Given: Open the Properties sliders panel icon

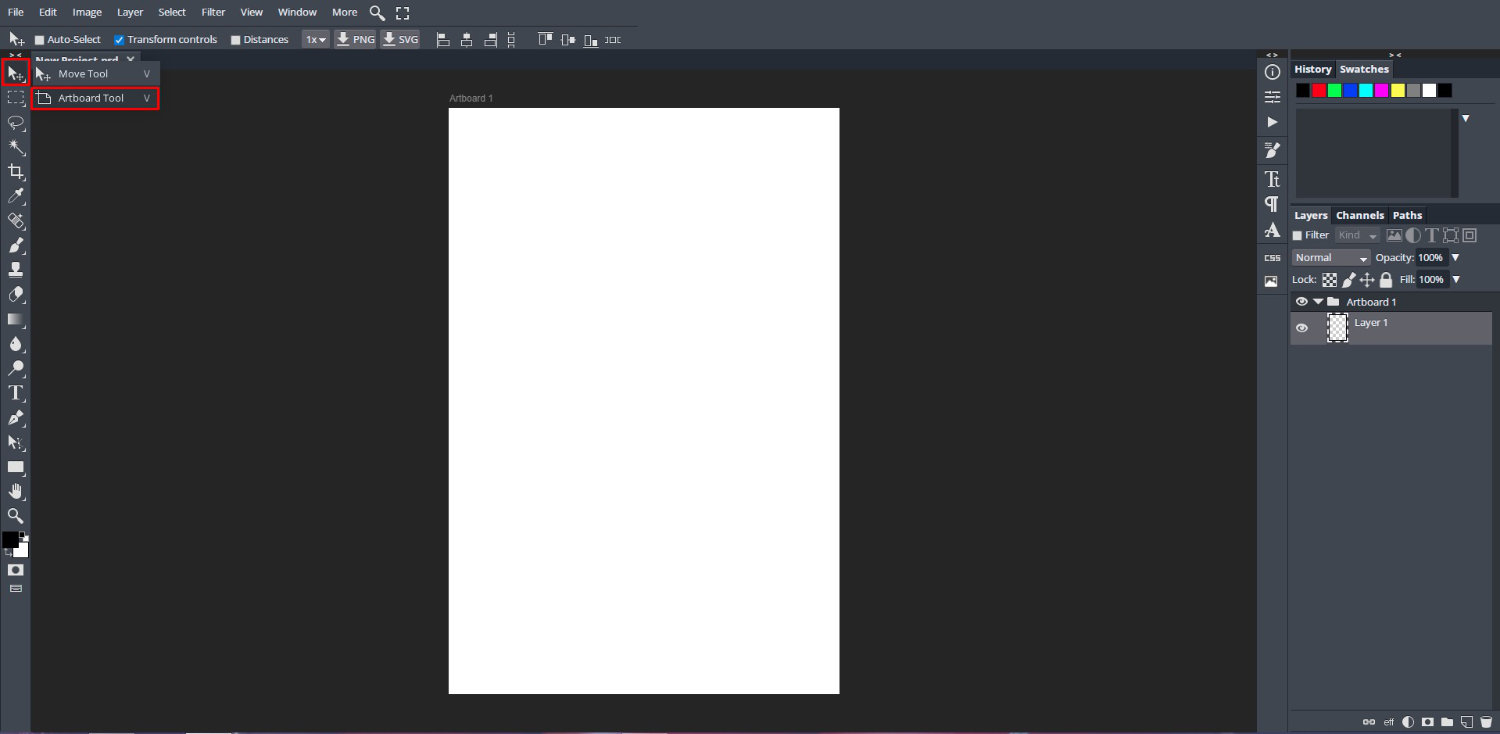Looking at the screenshot, I should 1272,97.
